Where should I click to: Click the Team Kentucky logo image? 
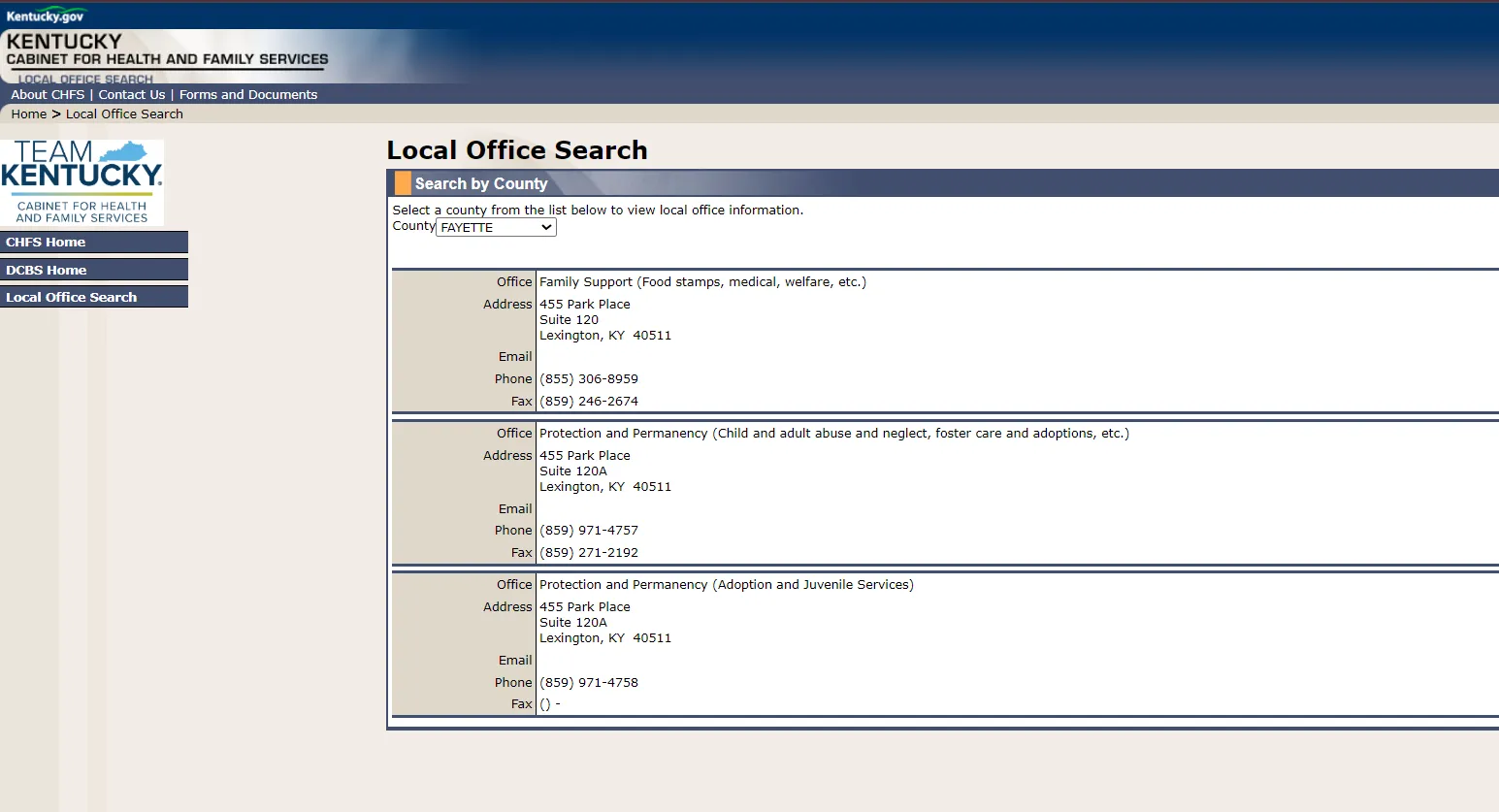(x=81, y=182)
